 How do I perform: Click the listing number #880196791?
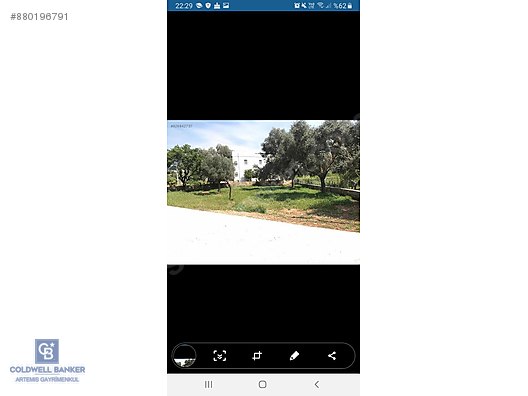[39, 16]
